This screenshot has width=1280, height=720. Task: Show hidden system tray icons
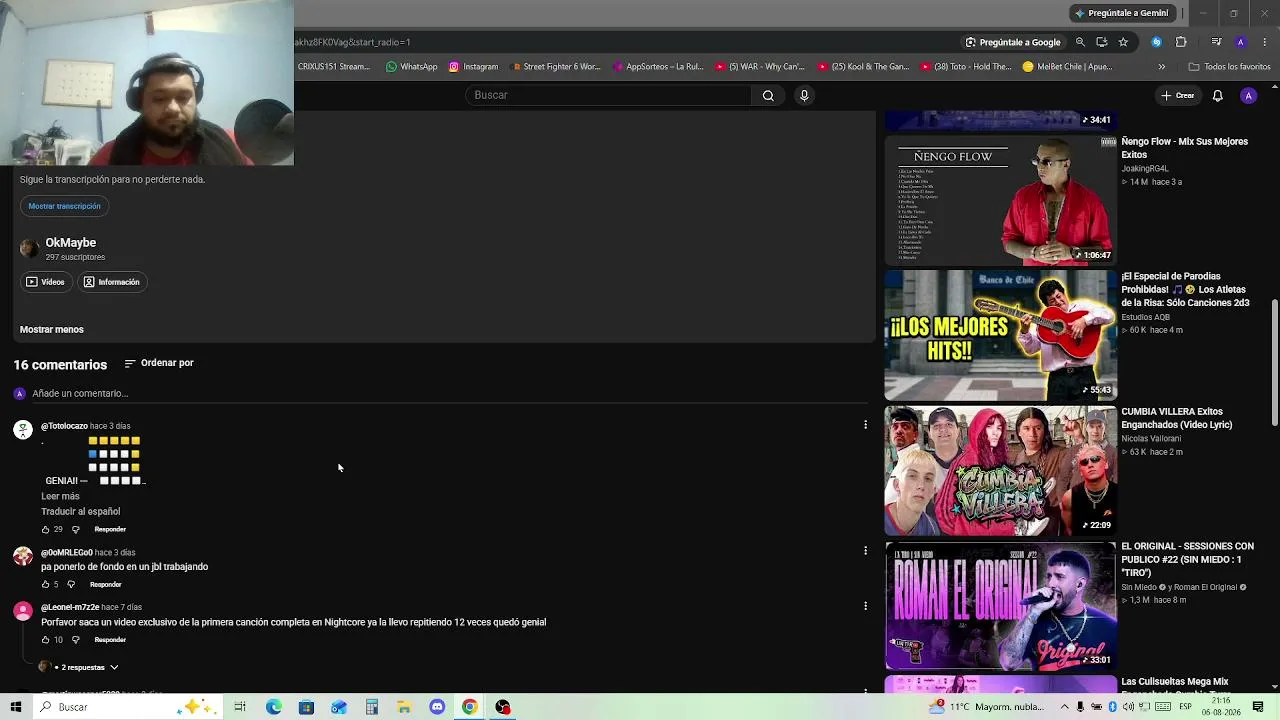click(x=1064, y=707)
